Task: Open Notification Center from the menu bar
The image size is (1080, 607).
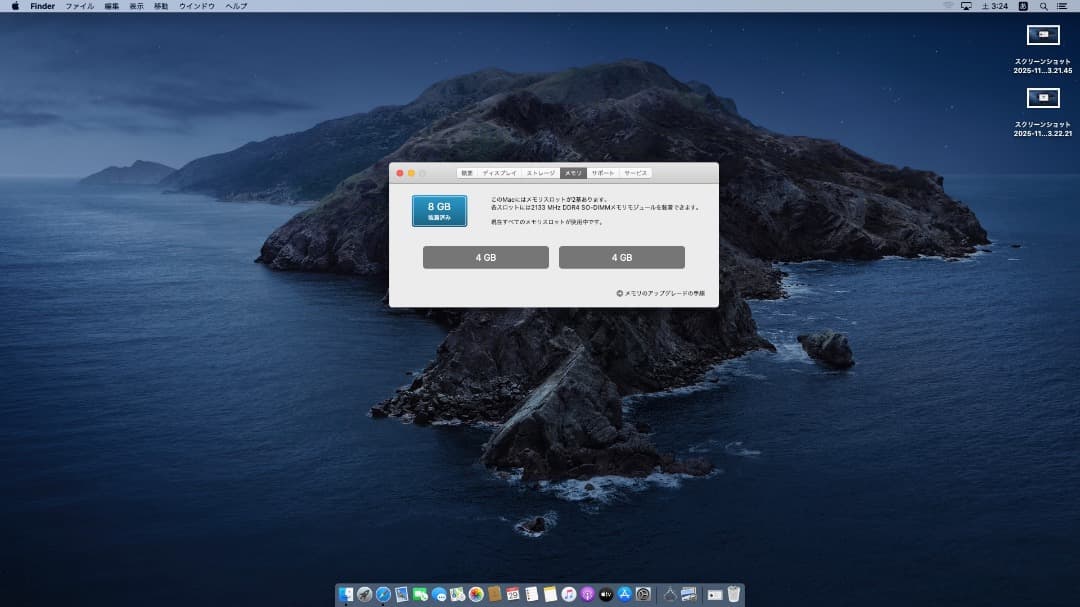Action: pyautogui.click(x=1063, y=6)
